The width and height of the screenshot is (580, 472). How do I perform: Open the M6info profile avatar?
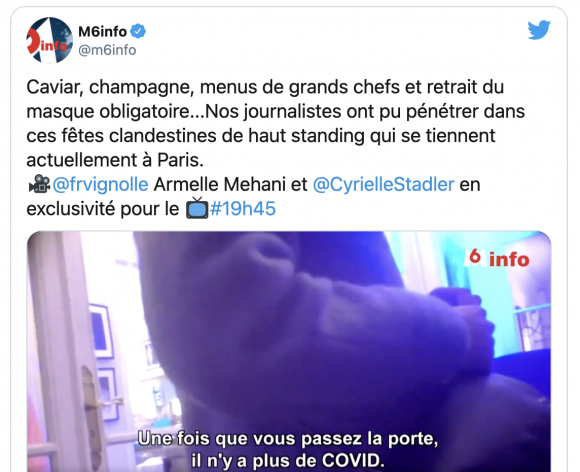coord(49,40)
